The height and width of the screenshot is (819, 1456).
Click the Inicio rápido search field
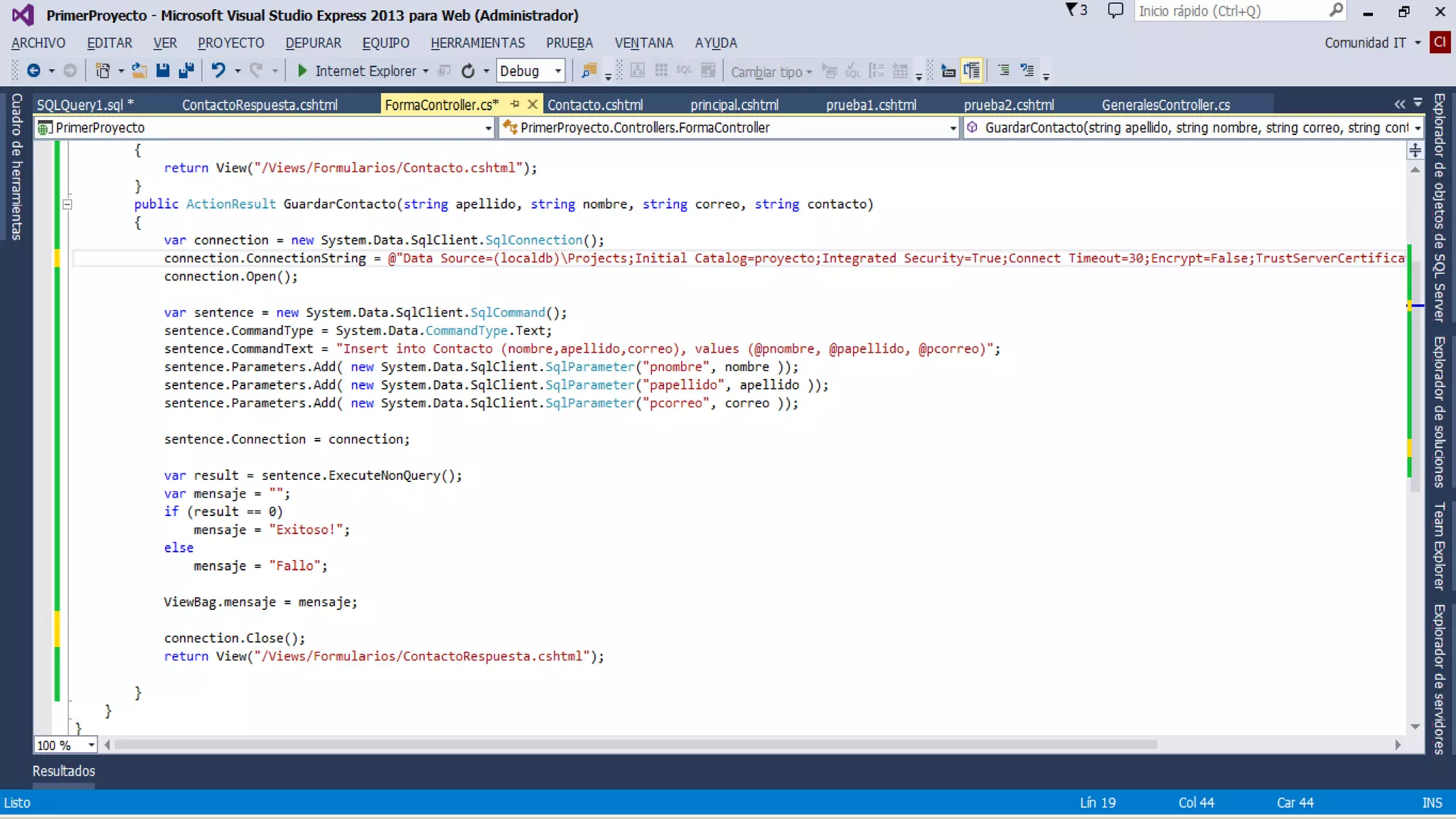point(1230,11)
